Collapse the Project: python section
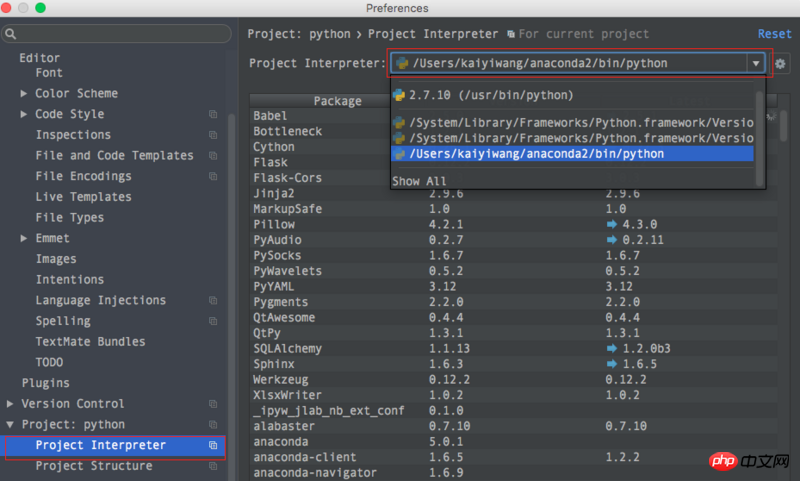The image size is (800, 481). 10,425
